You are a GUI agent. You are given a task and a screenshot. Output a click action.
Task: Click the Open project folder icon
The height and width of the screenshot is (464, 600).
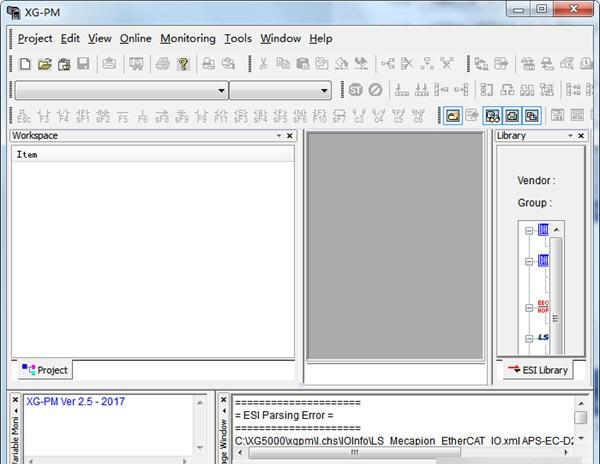[x=44, y=64]
